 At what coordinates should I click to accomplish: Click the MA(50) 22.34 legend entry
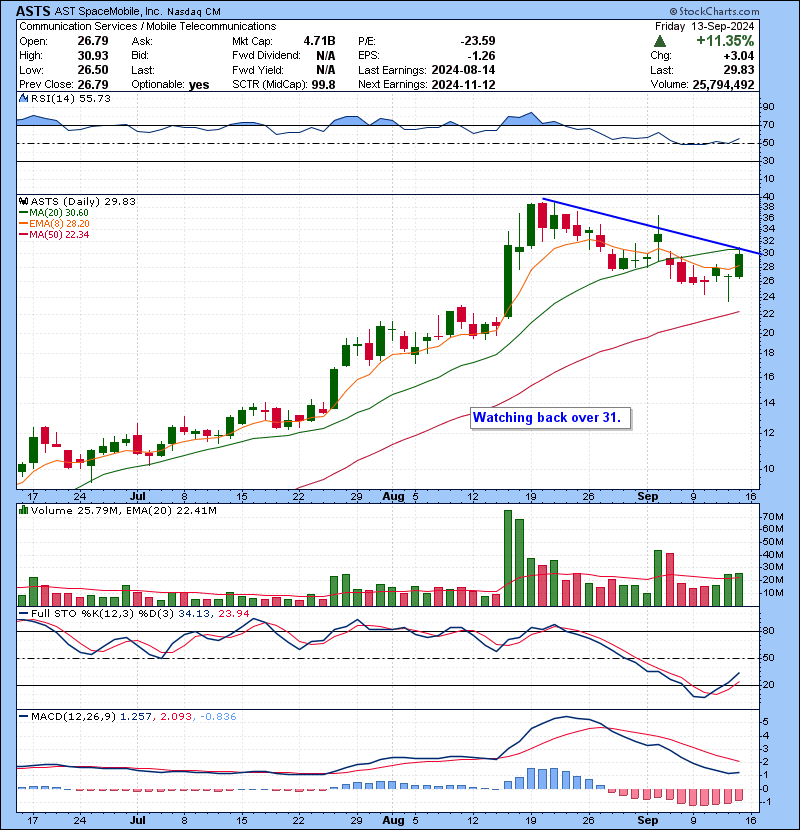point(55,234)
